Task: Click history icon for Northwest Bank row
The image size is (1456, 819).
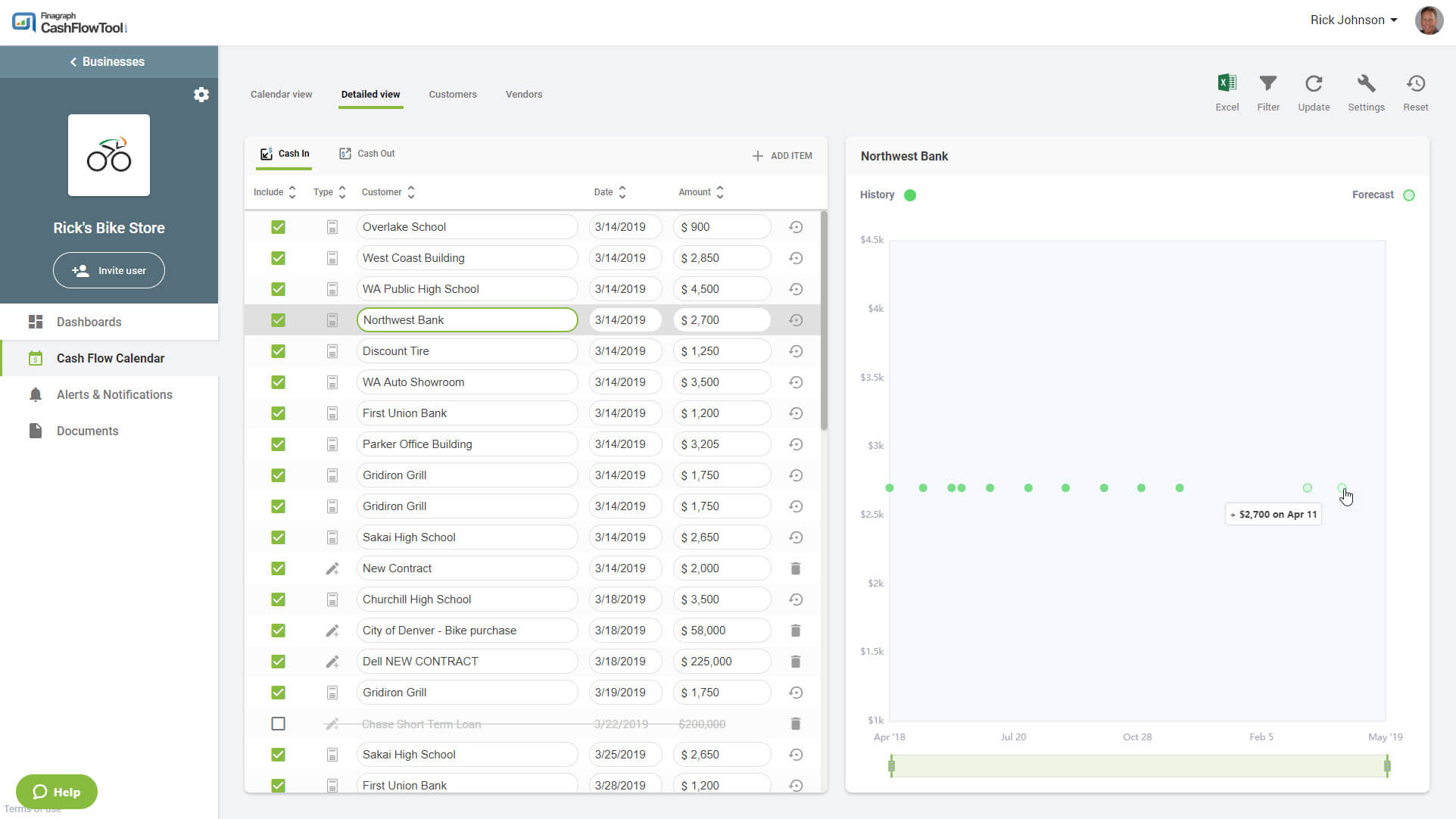Action: [x=796, y=320]
